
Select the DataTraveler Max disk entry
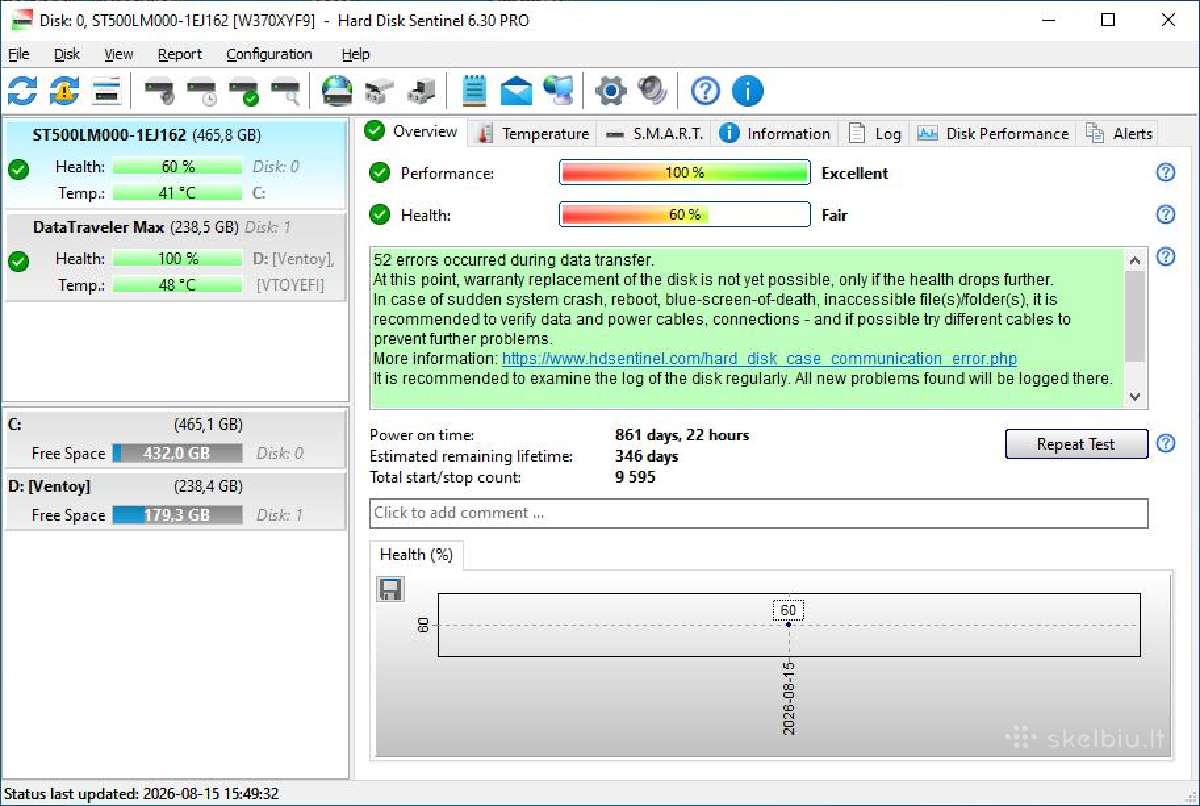coord(175,256)
